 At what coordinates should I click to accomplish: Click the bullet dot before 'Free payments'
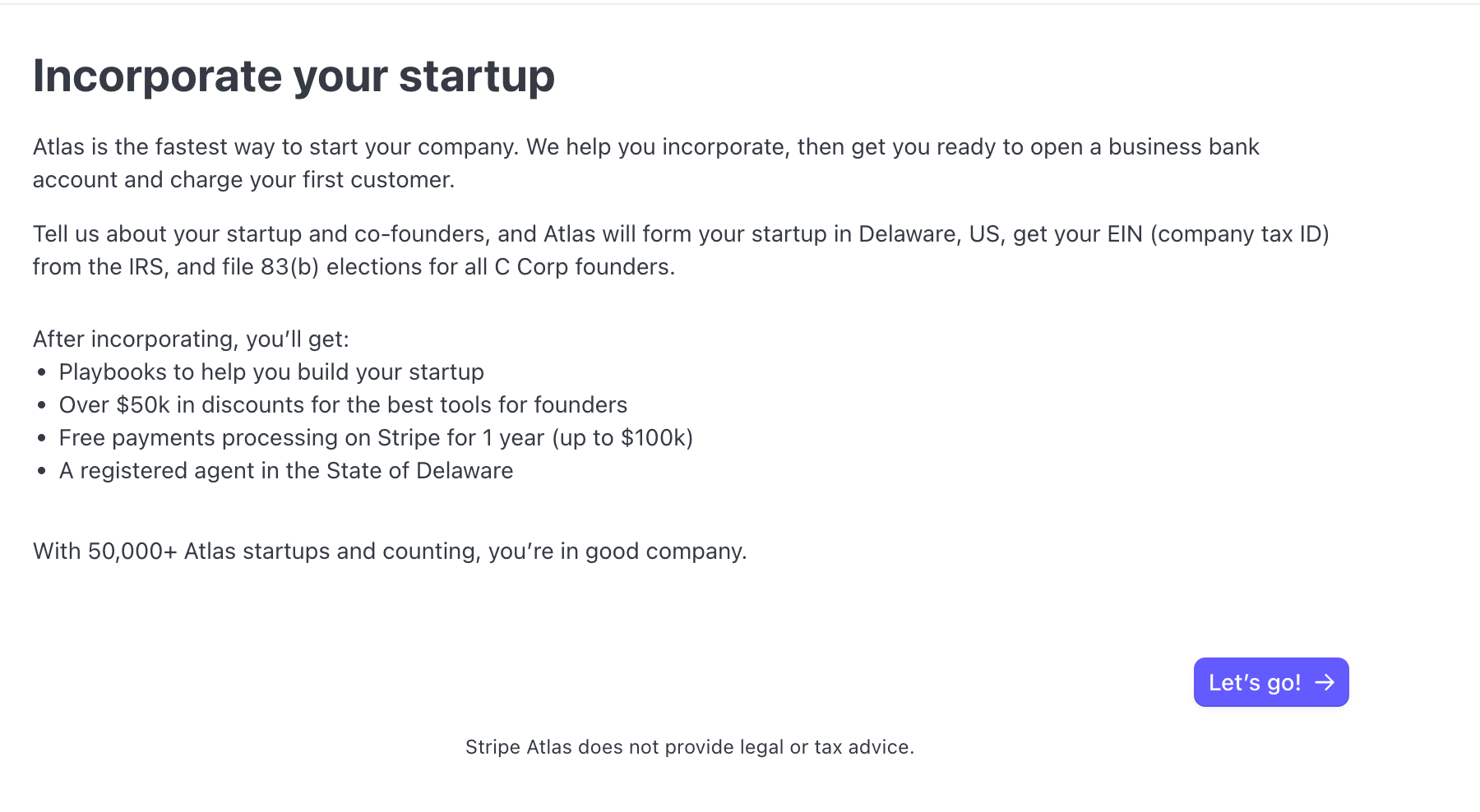pyautogui.click(x=42, y=439)
